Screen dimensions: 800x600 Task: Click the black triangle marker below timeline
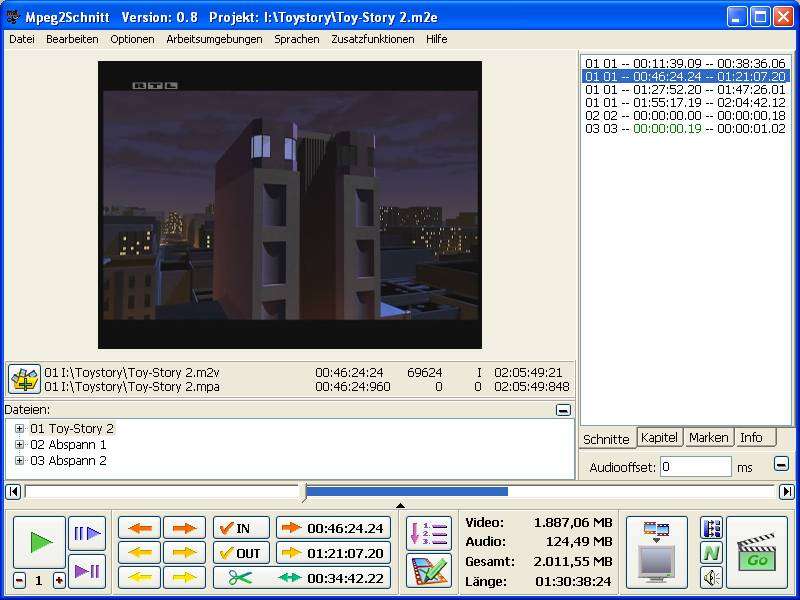click(x=401, y=505)
